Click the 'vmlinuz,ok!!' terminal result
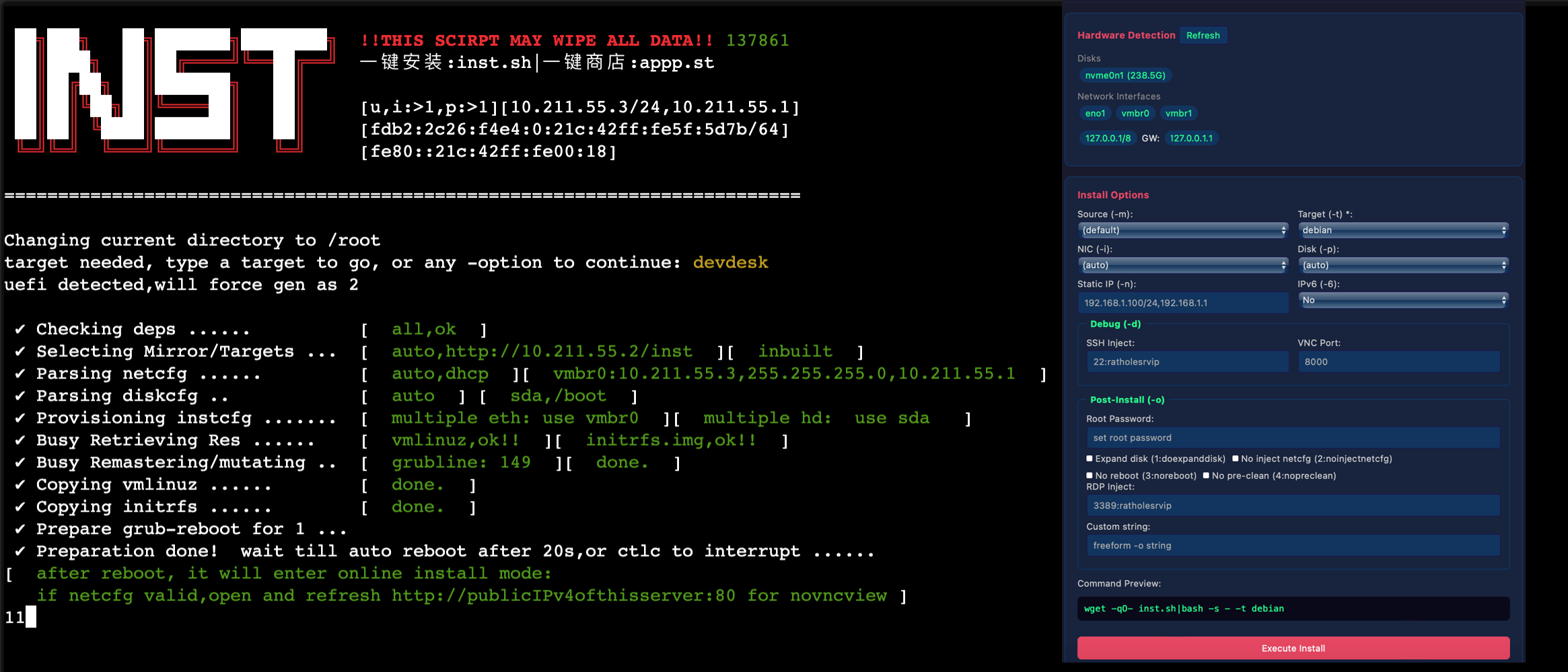The height and width of the screenshot is (672, 1568). point(456,440)
